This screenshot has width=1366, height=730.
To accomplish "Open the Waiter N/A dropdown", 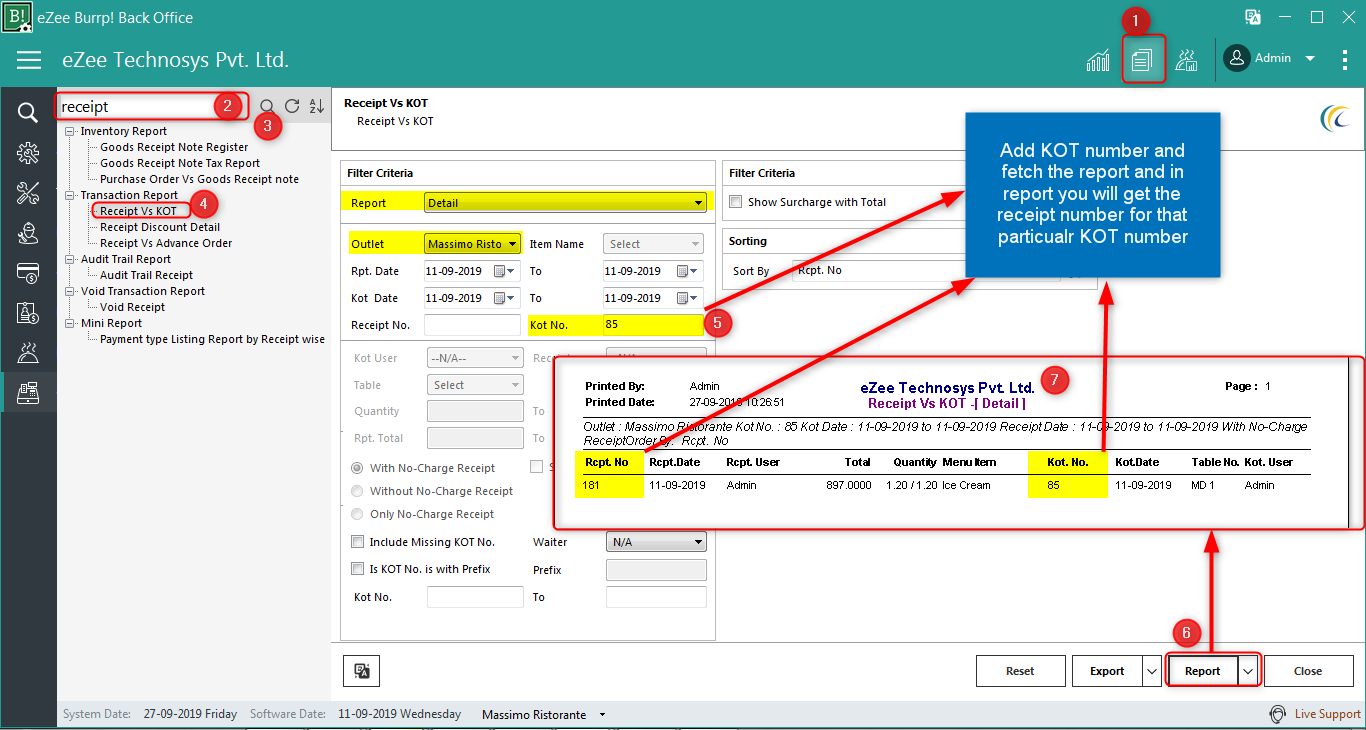I will coord(656,542).
